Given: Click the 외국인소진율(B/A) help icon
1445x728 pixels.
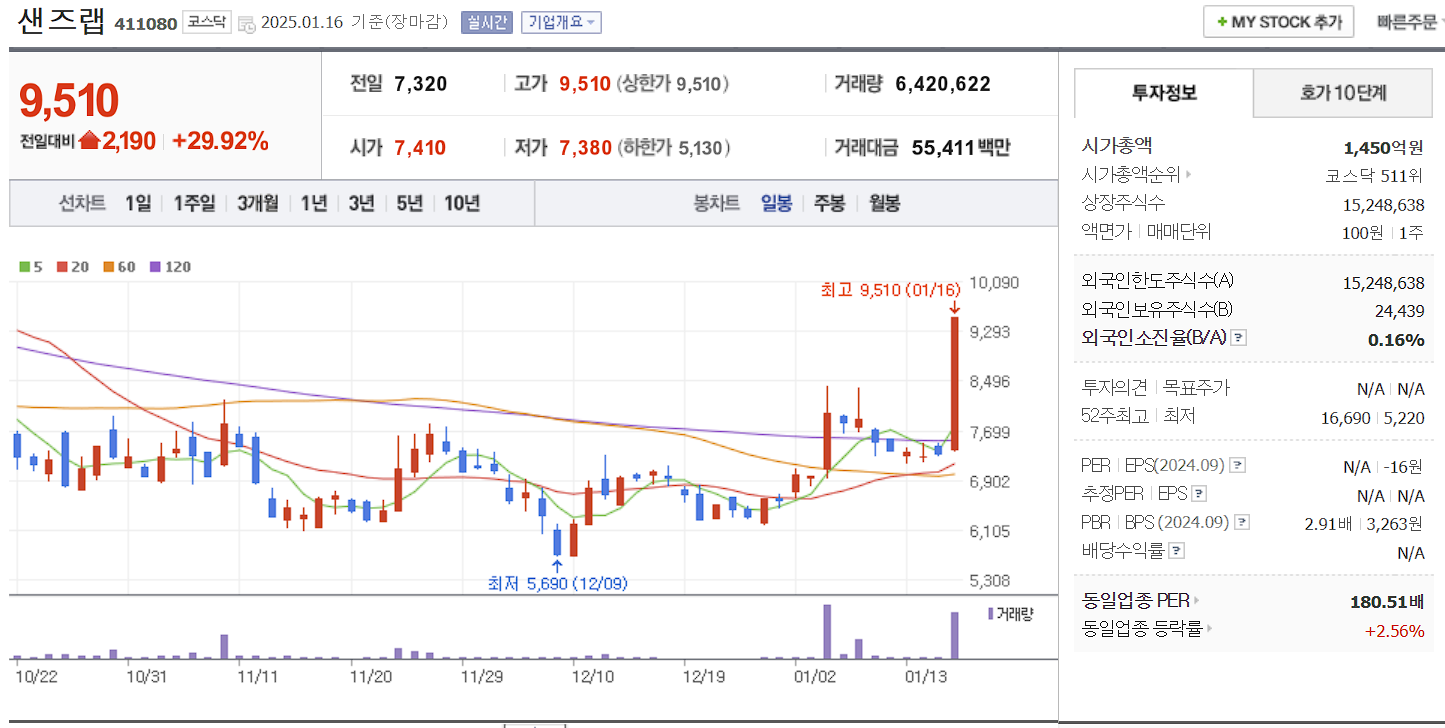Looking at the screenshot, I should pos(1240,337).
